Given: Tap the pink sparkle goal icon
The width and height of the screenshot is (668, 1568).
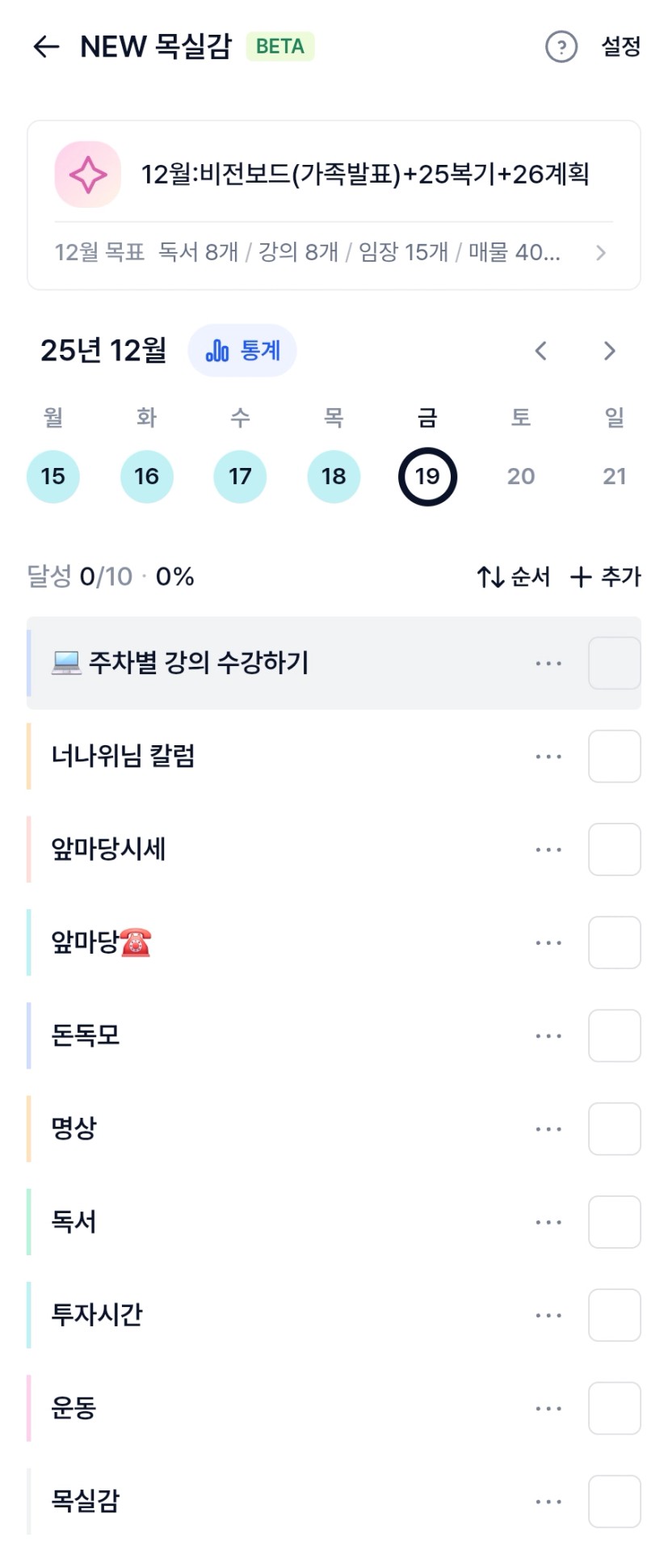Looking at the screenshot, I should pos(88,175).
